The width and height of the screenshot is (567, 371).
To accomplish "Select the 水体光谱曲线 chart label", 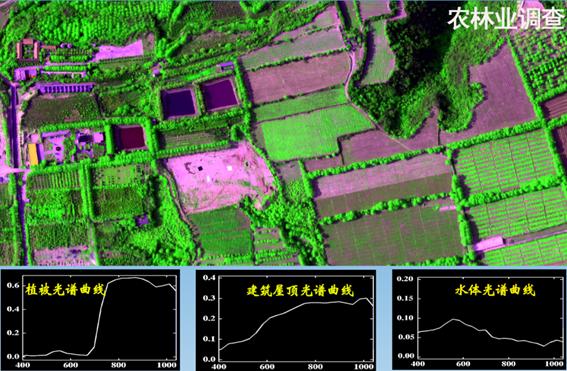I will [495, 290].
